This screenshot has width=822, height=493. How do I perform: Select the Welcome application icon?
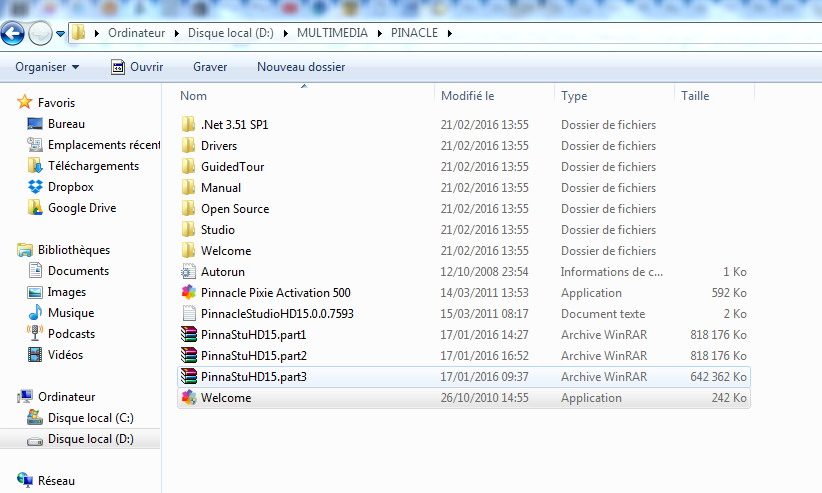[x=189, y=397]
